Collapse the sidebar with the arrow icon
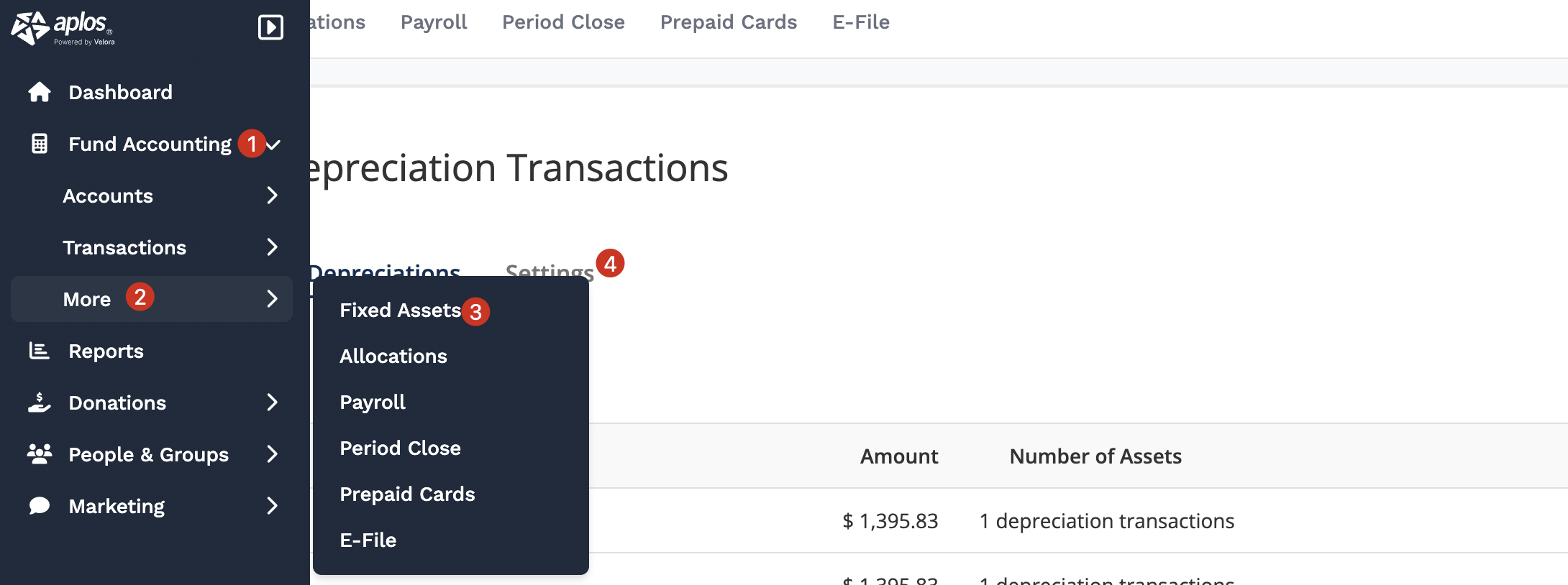 point(270,27)
